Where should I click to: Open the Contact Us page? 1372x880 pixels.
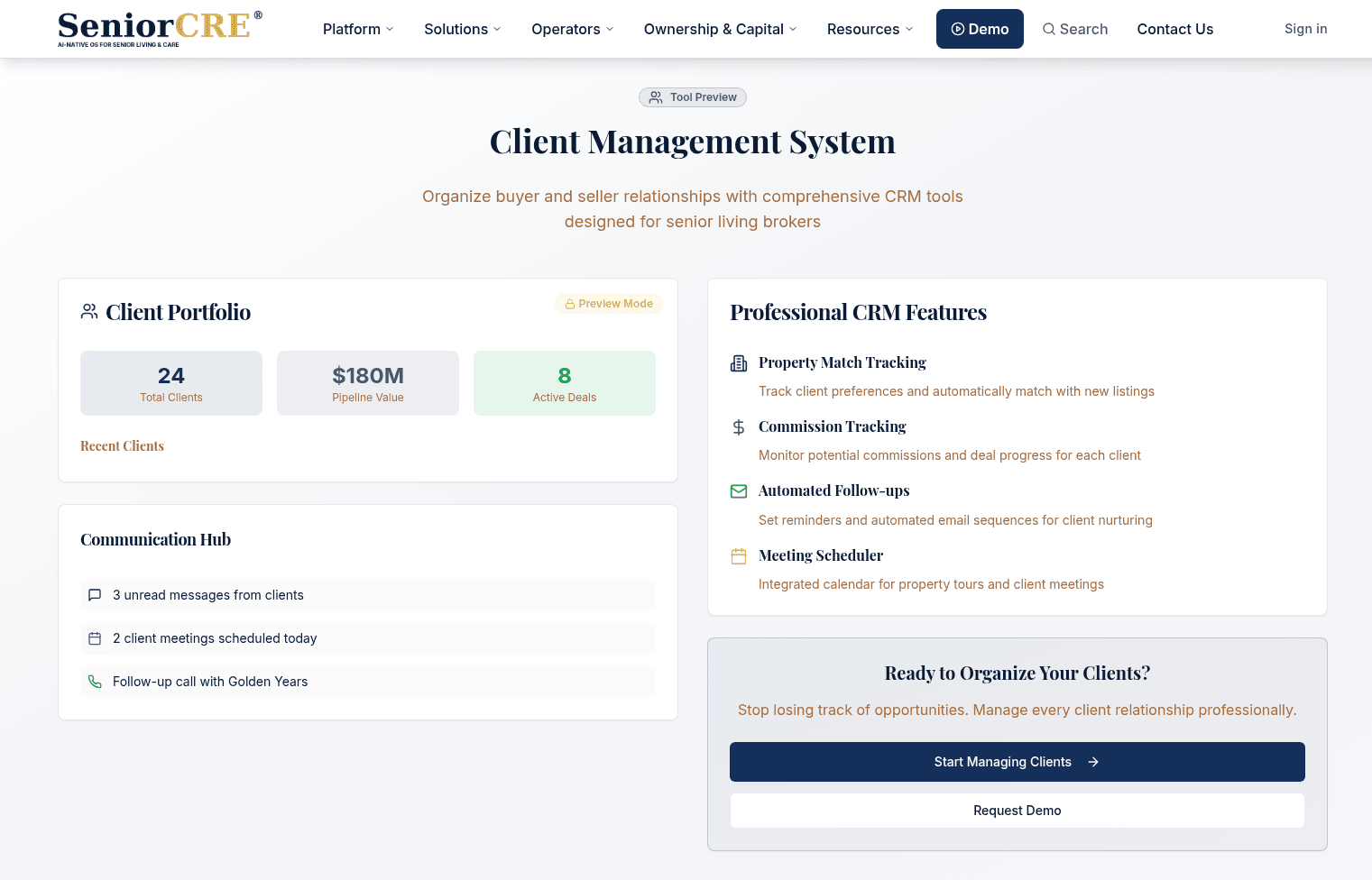click(1175, 29)
